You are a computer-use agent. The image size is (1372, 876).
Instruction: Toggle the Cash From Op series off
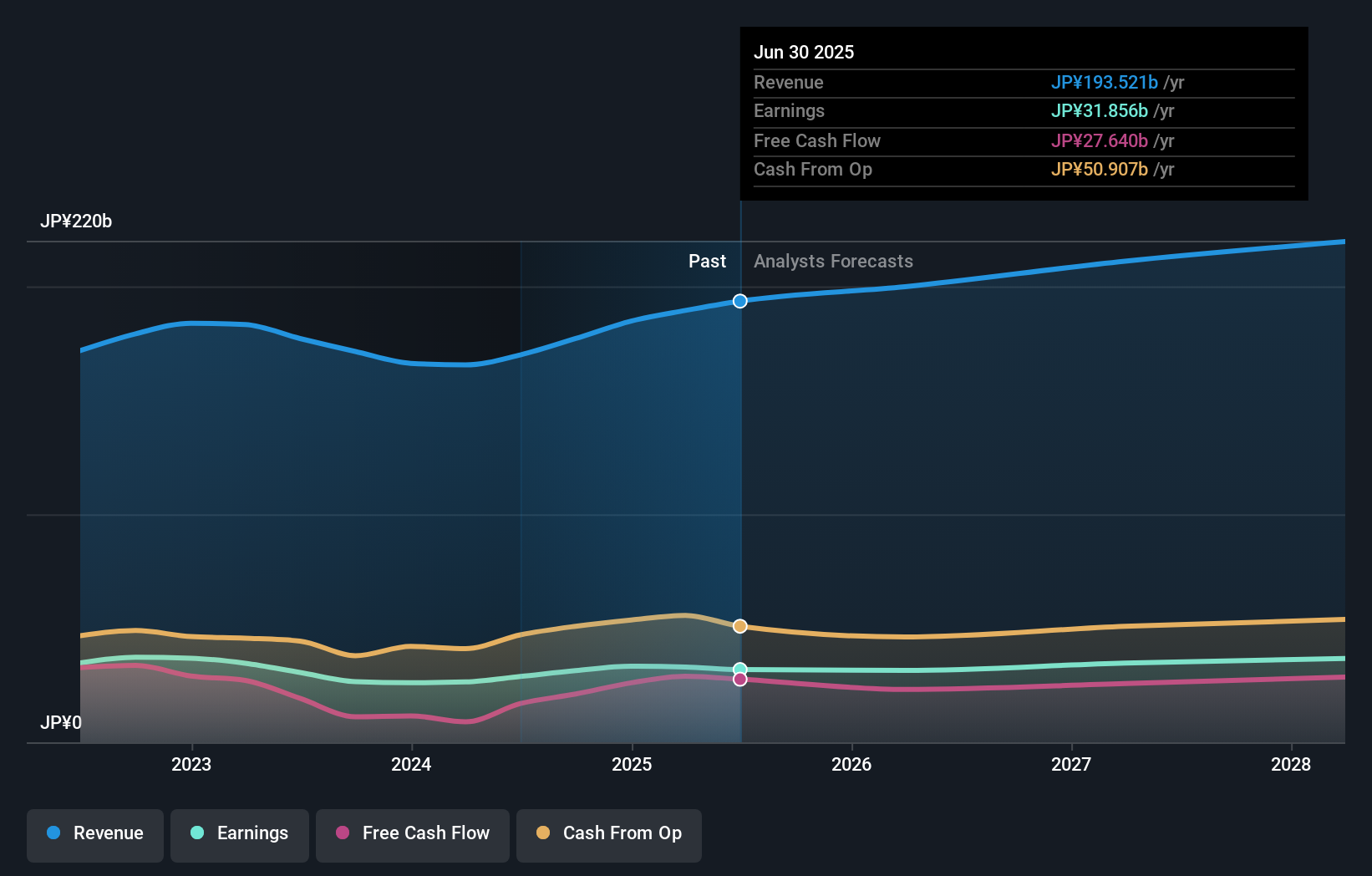[x=608, y=833]
